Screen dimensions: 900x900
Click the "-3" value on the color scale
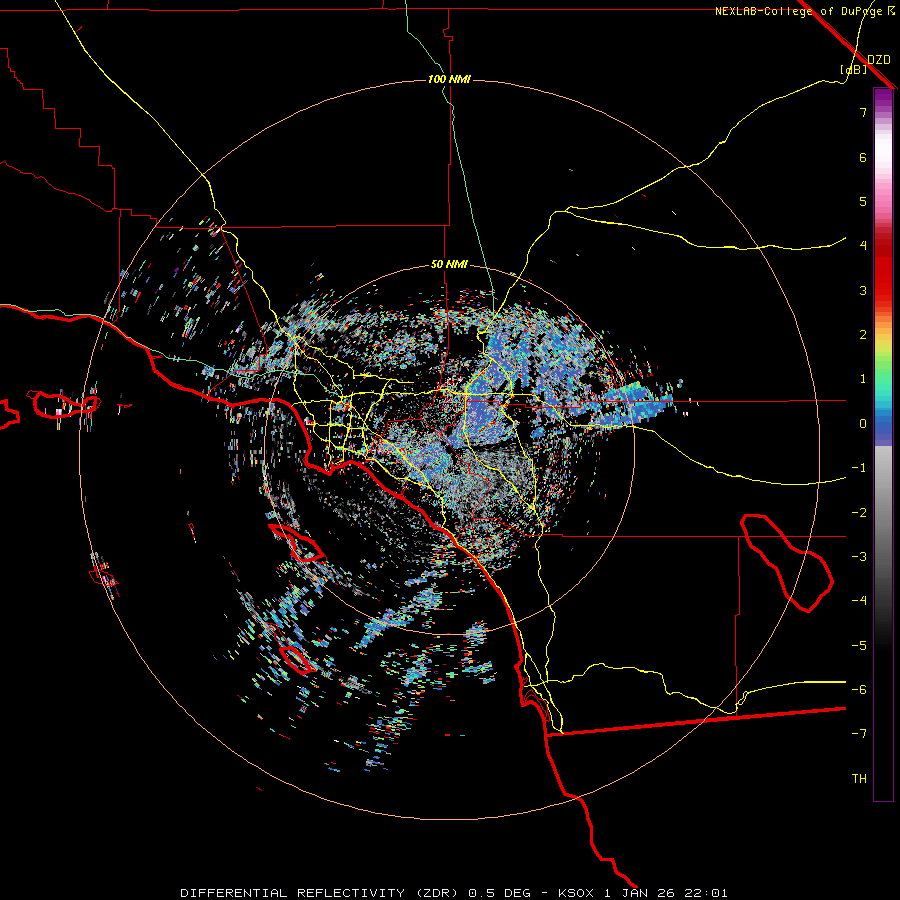859,557
